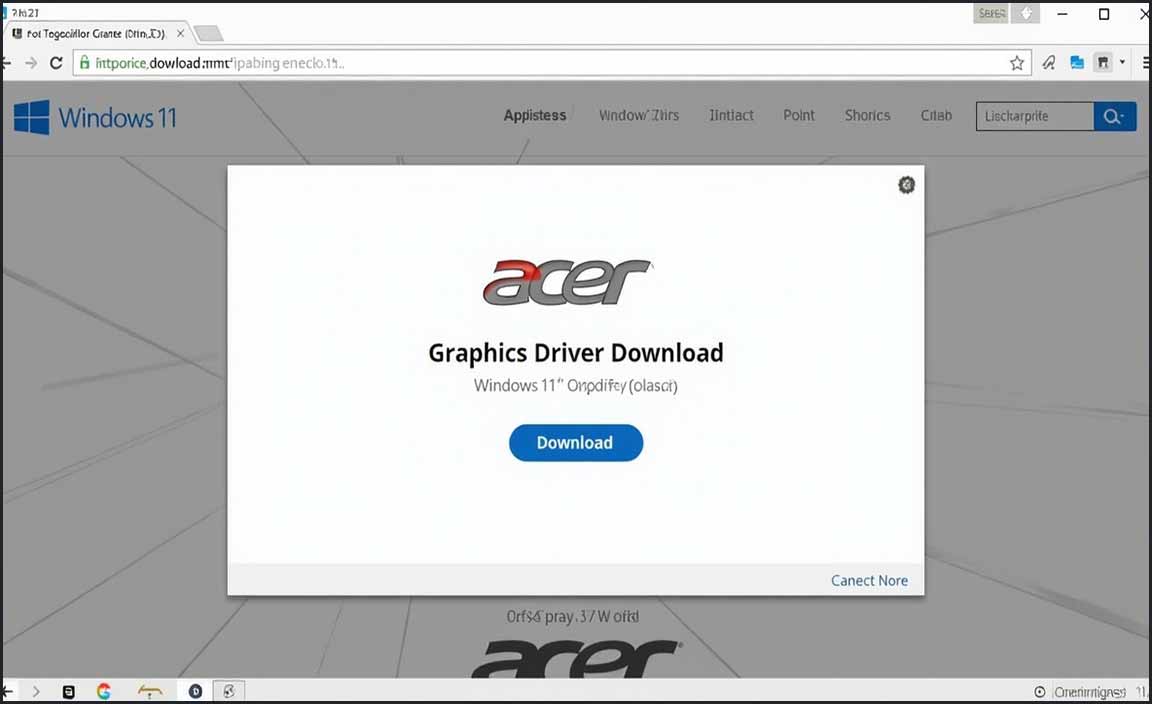1152x704 pixels.
Task: Select the Iintact nav item
Action: pos(731,116)
